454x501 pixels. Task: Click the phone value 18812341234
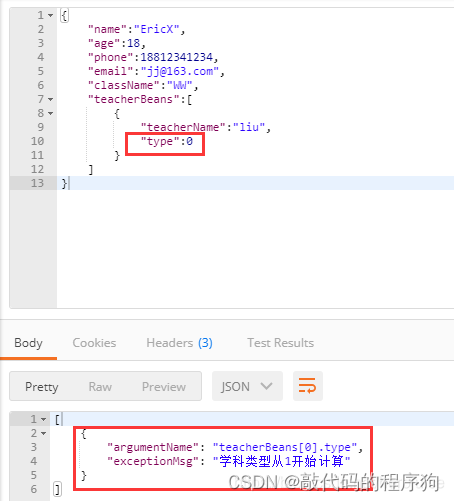coord(176,57)
